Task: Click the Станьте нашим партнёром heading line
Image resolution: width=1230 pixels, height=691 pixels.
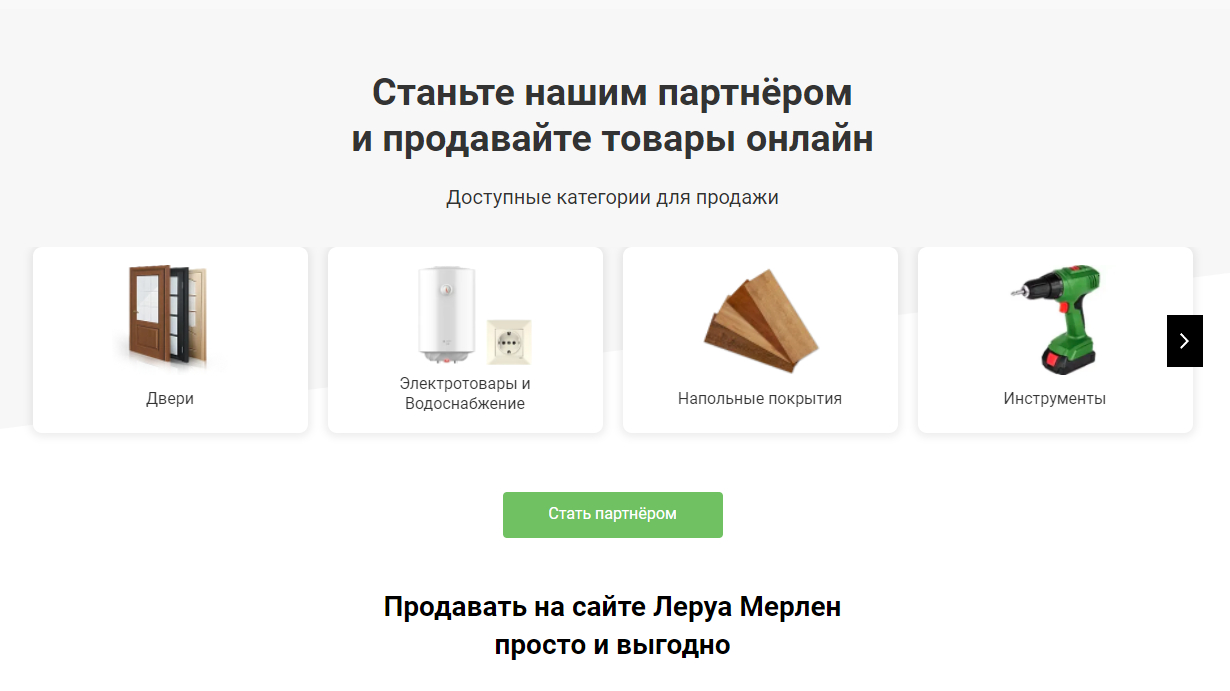Action: click(x=612, y=93)
